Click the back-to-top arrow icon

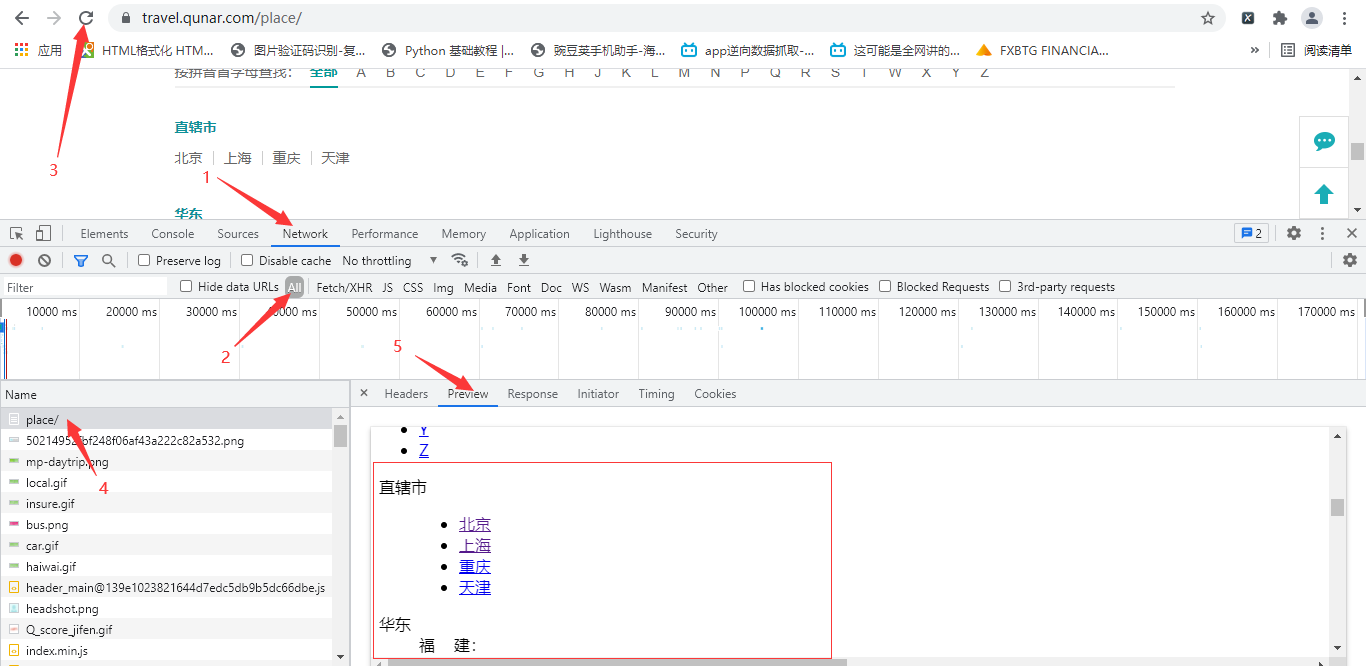[x=1324, y=193]
